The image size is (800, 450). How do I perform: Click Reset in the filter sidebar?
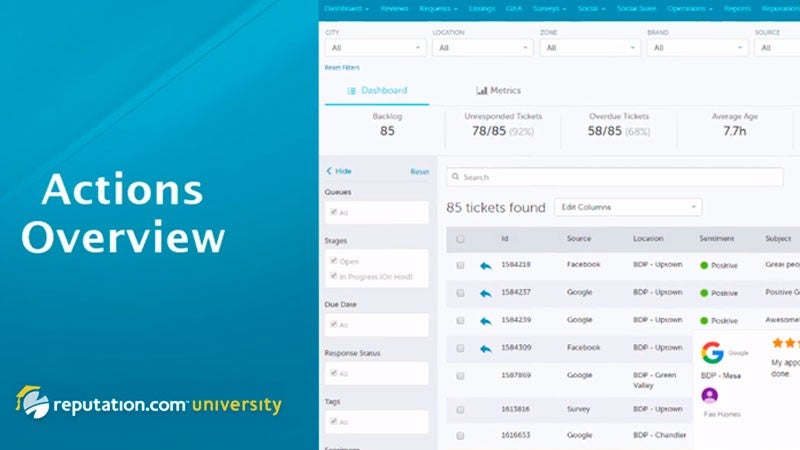[419, 171]
